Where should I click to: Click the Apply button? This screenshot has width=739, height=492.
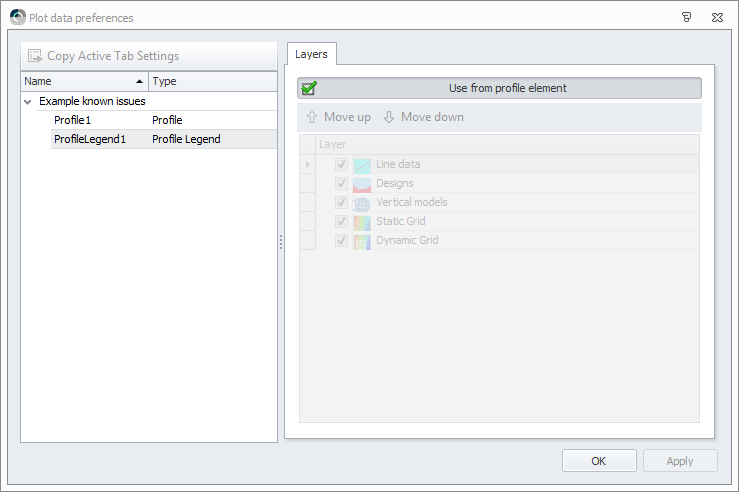tap(680, 461)
